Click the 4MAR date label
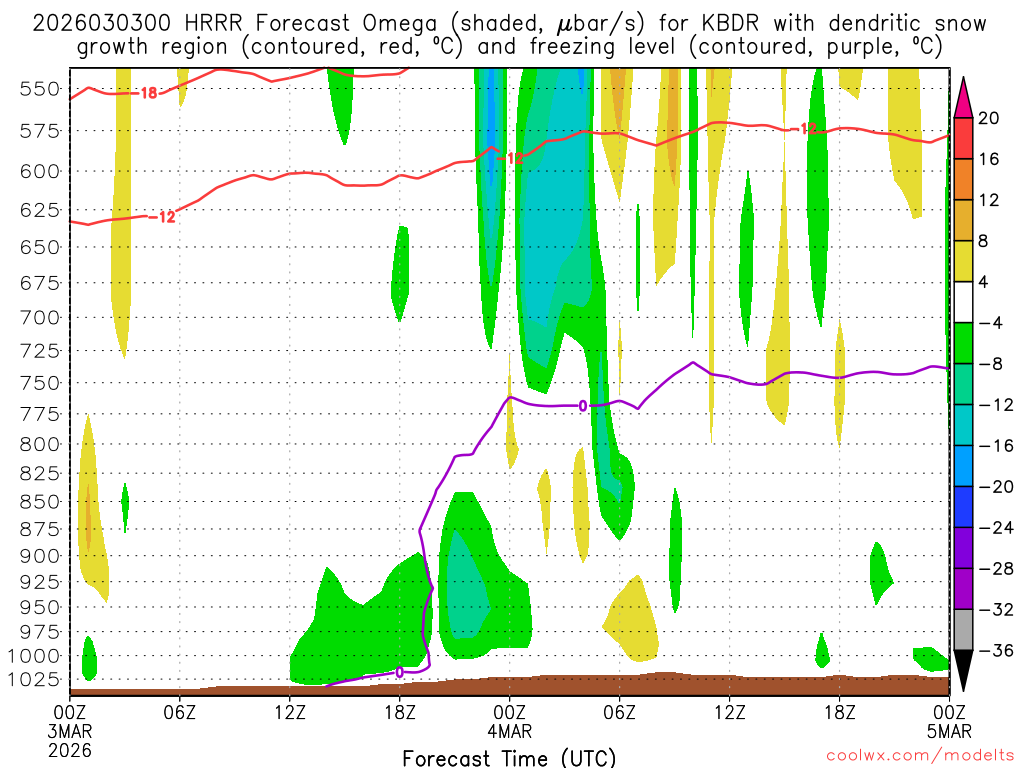Viewport: 1024px width, 768px height. (x=509, y=731)
